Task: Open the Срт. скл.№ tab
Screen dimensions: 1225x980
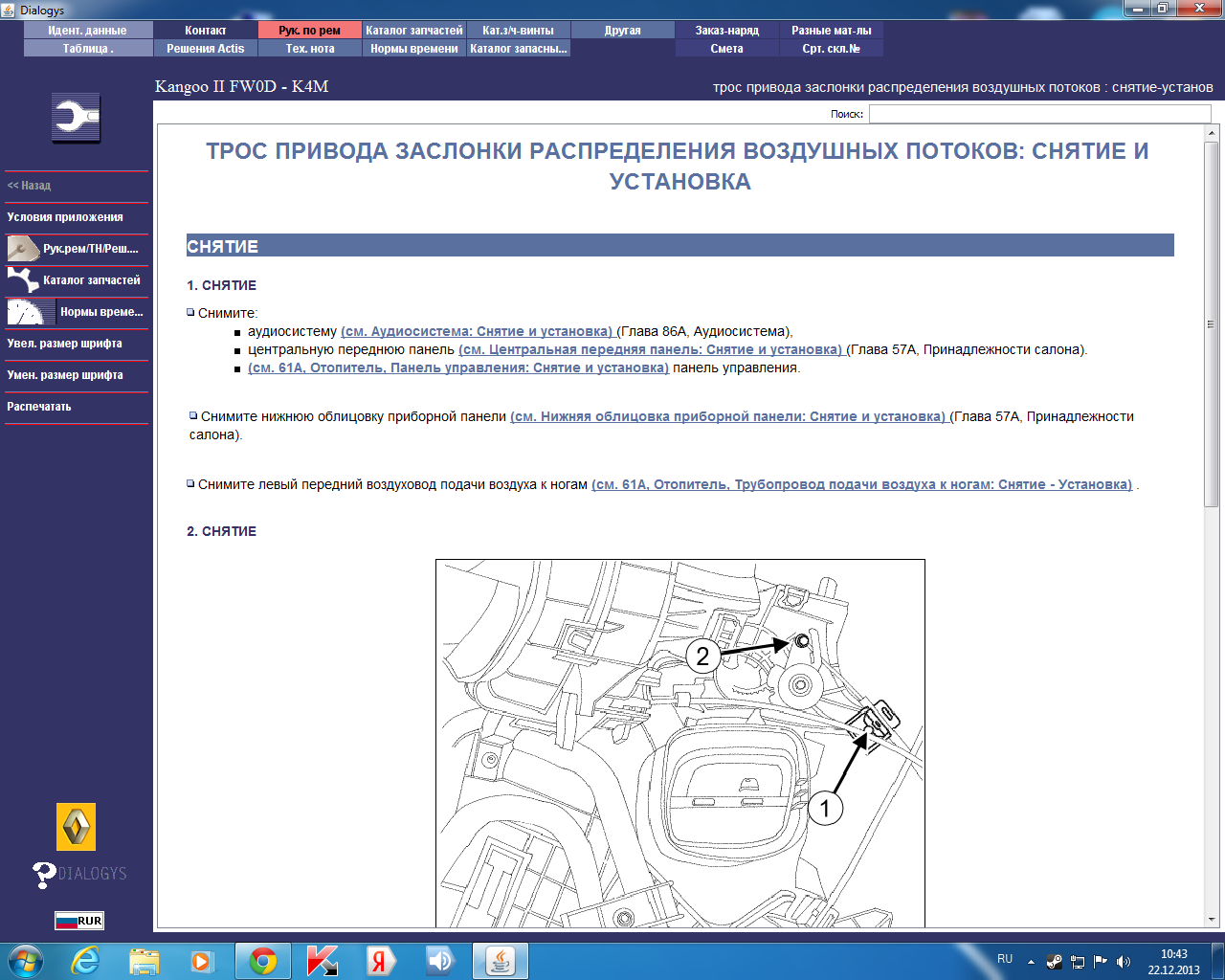Action: pyautogui.click(x=832, y=49)
